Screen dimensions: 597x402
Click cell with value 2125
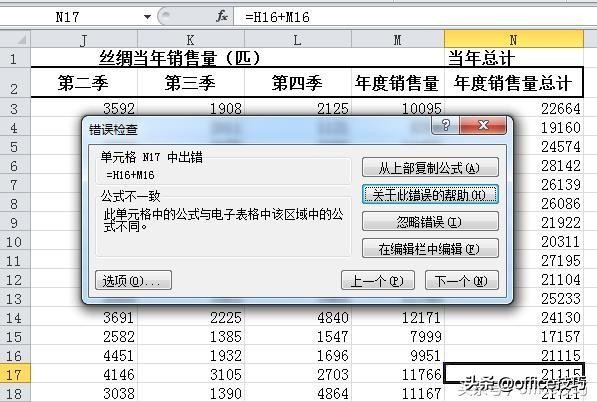(298, 108)
